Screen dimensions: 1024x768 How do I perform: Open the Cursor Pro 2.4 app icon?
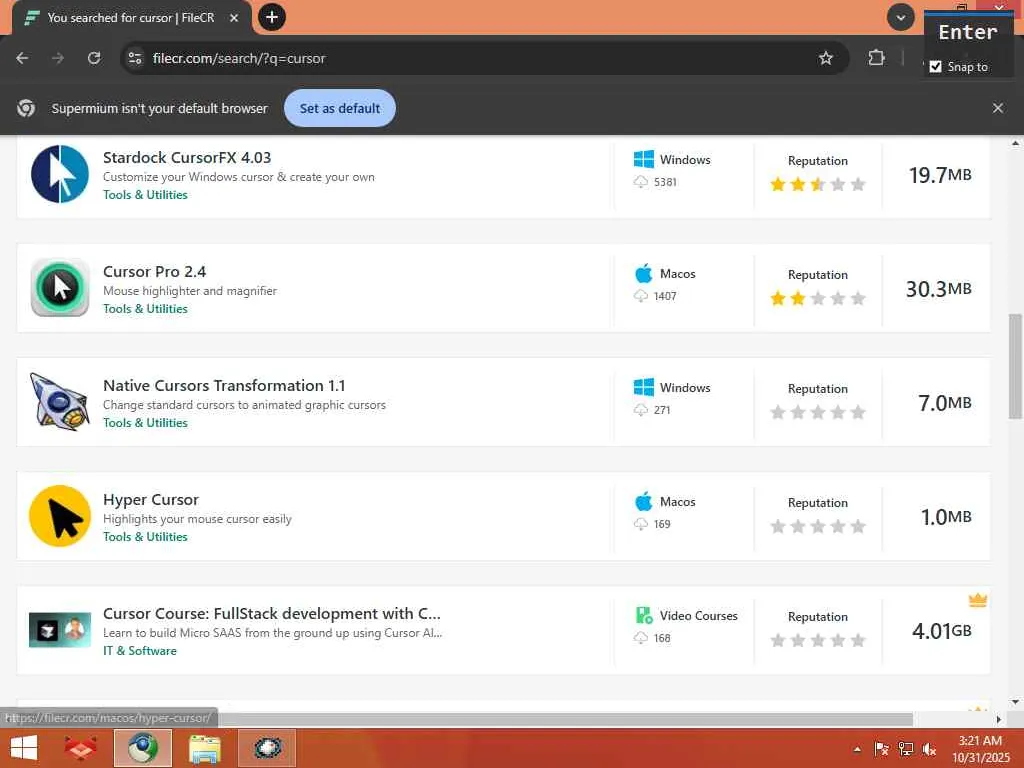click(x=59, y=287)
